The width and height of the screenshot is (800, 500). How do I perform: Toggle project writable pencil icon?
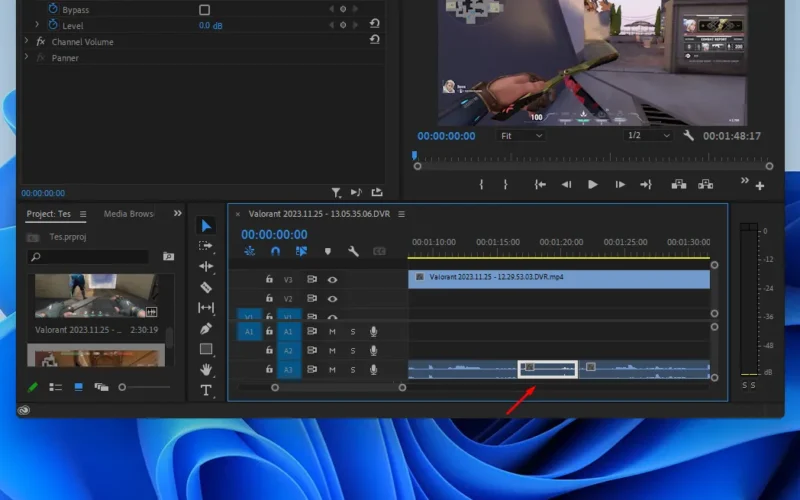click(x=33, y=387)
